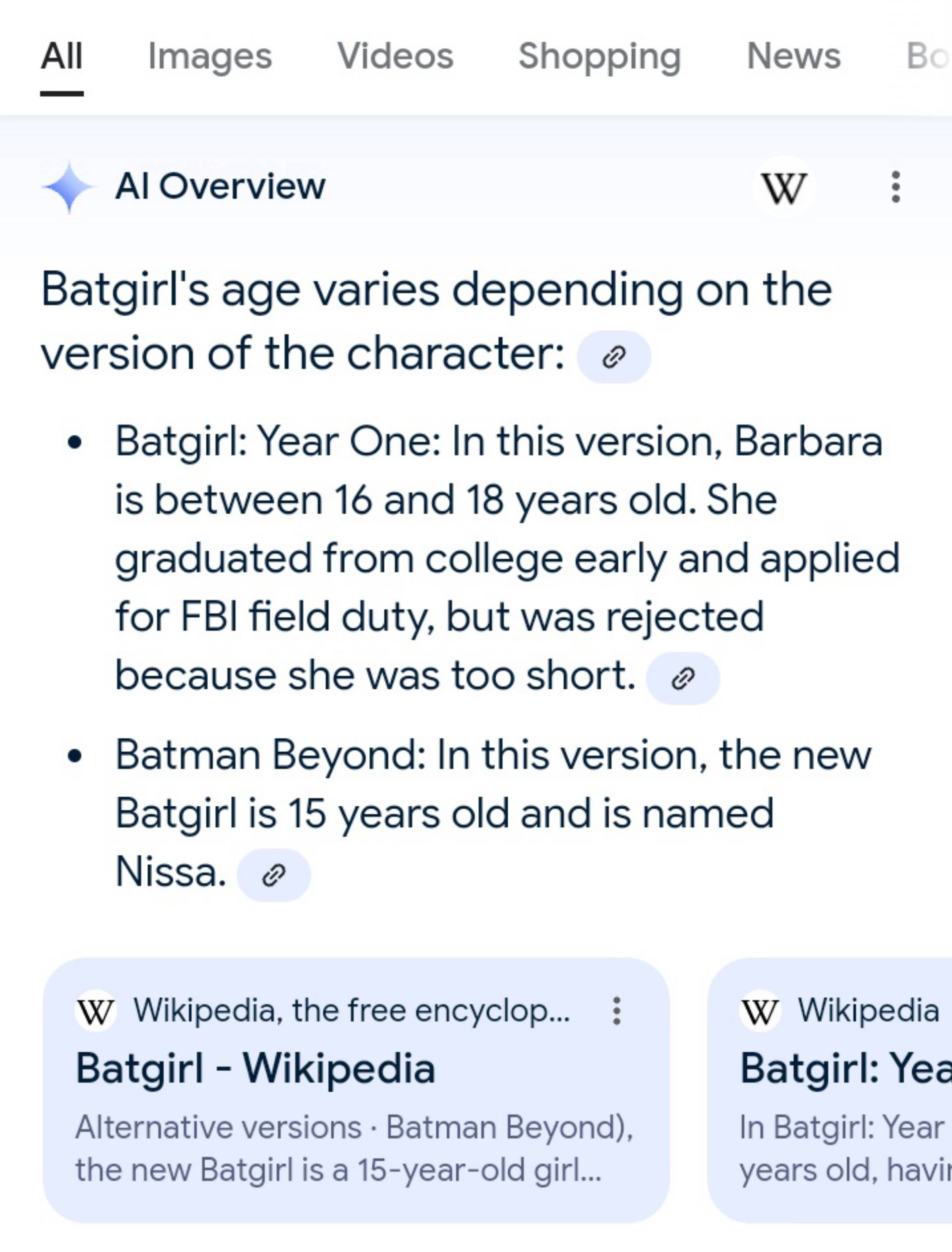Screen dimensions: 952x1252
Task: Click the Wikipedia source icon in AI Overview header
Action: [784, 187]
